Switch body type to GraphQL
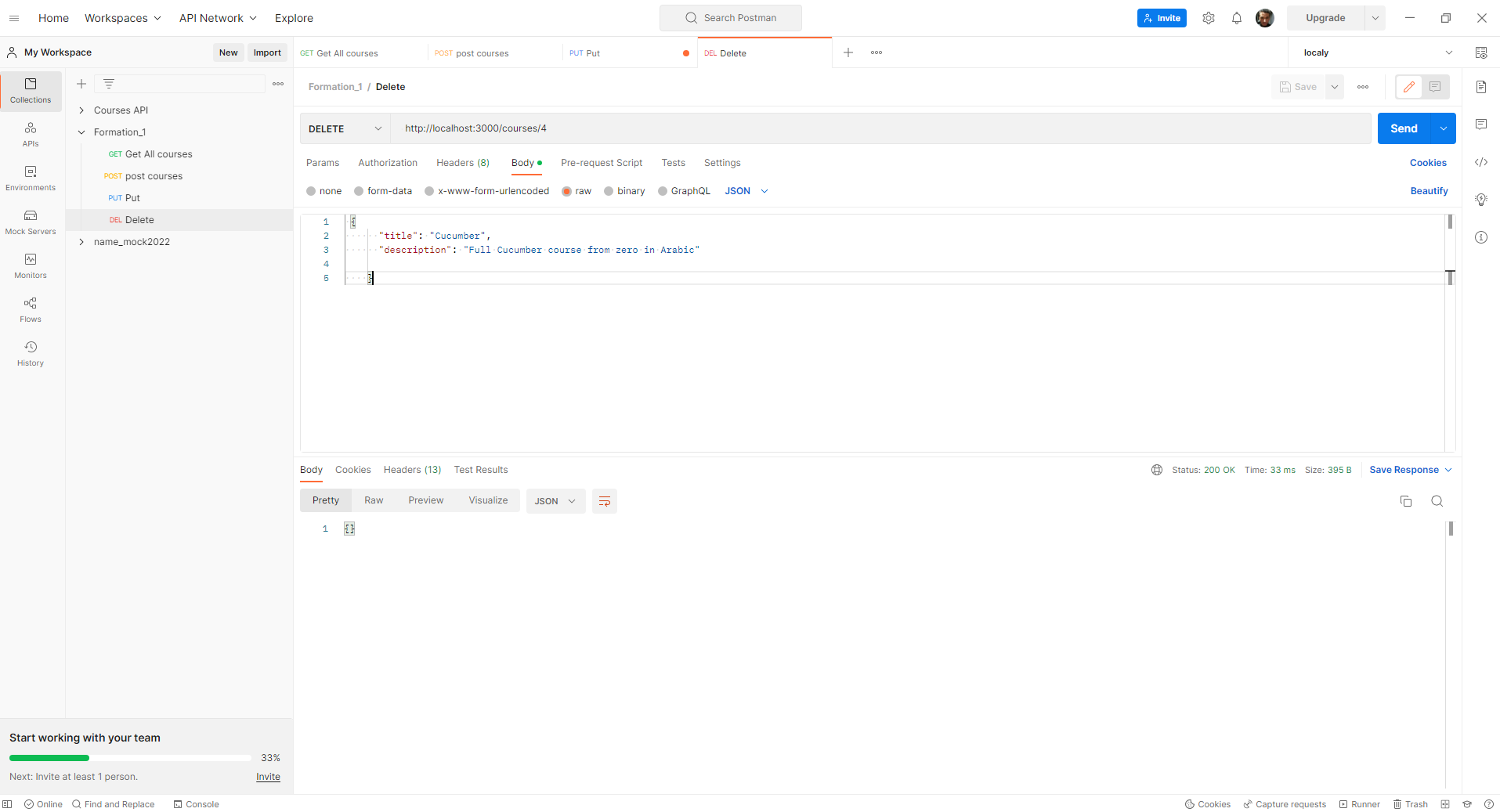This screenshot has width=1500, height=812. click(683, 190)
